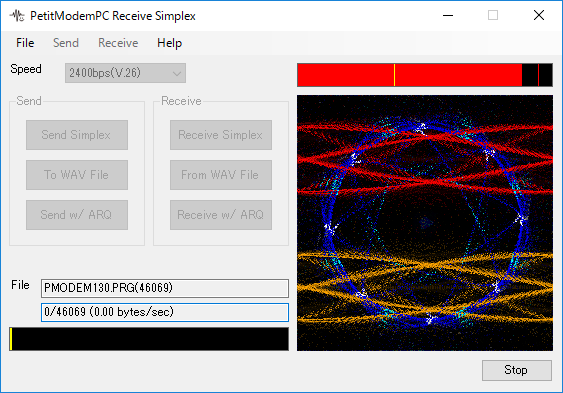Click the Send Simplex button
This screenshot has width=563, height=393.
(x=77, y=135)
